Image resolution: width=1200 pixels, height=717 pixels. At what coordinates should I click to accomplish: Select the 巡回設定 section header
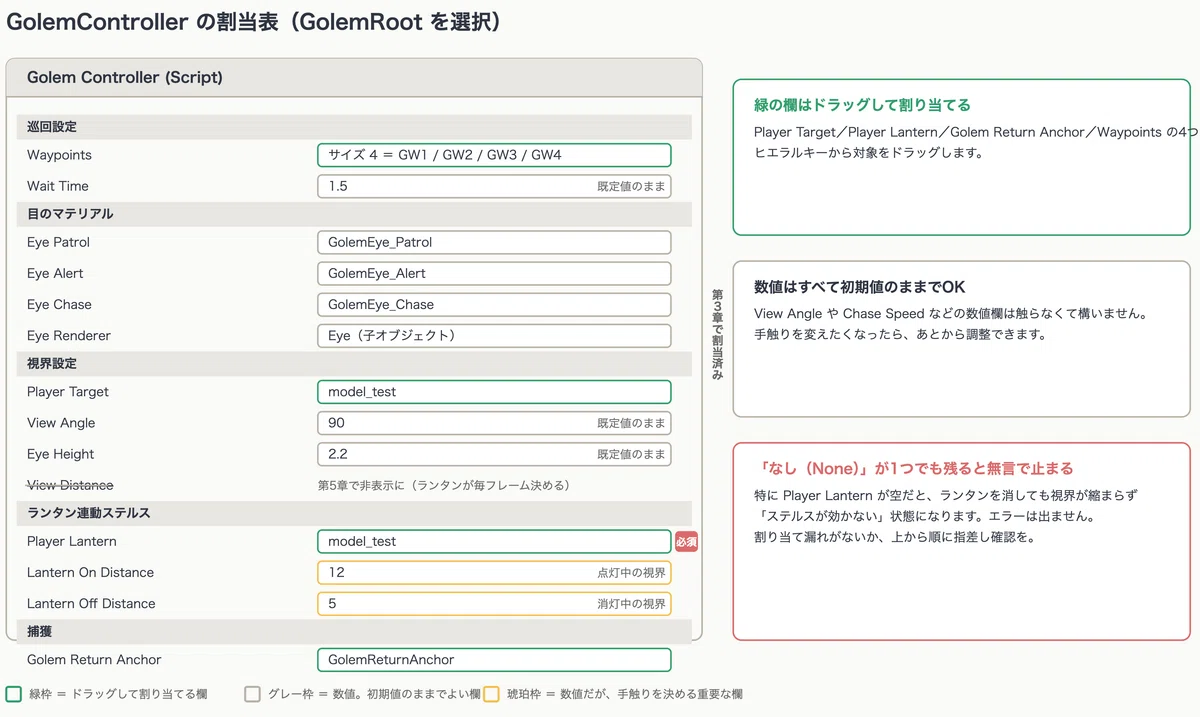(354, 127)
